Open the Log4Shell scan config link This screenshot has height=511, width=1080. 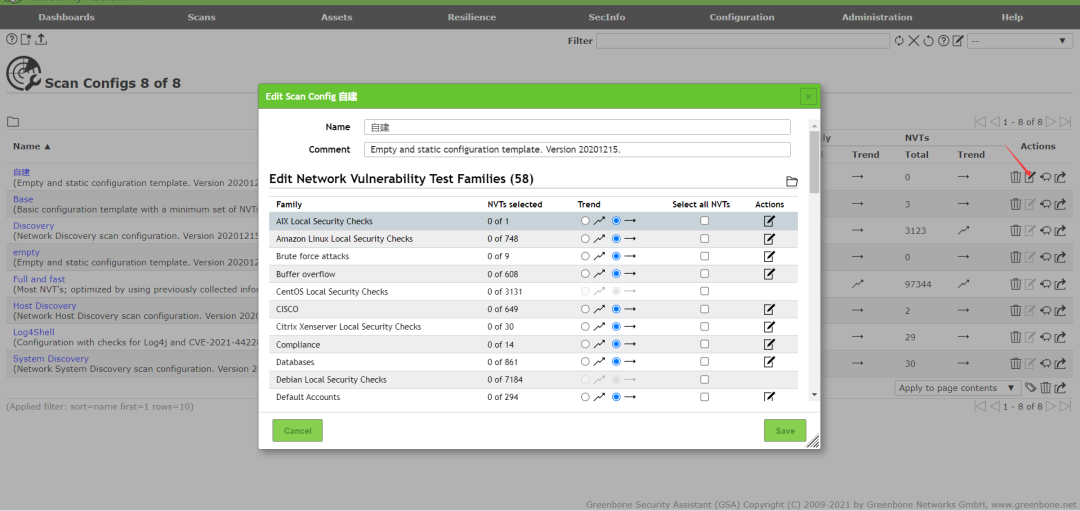[x=33, y=332]
